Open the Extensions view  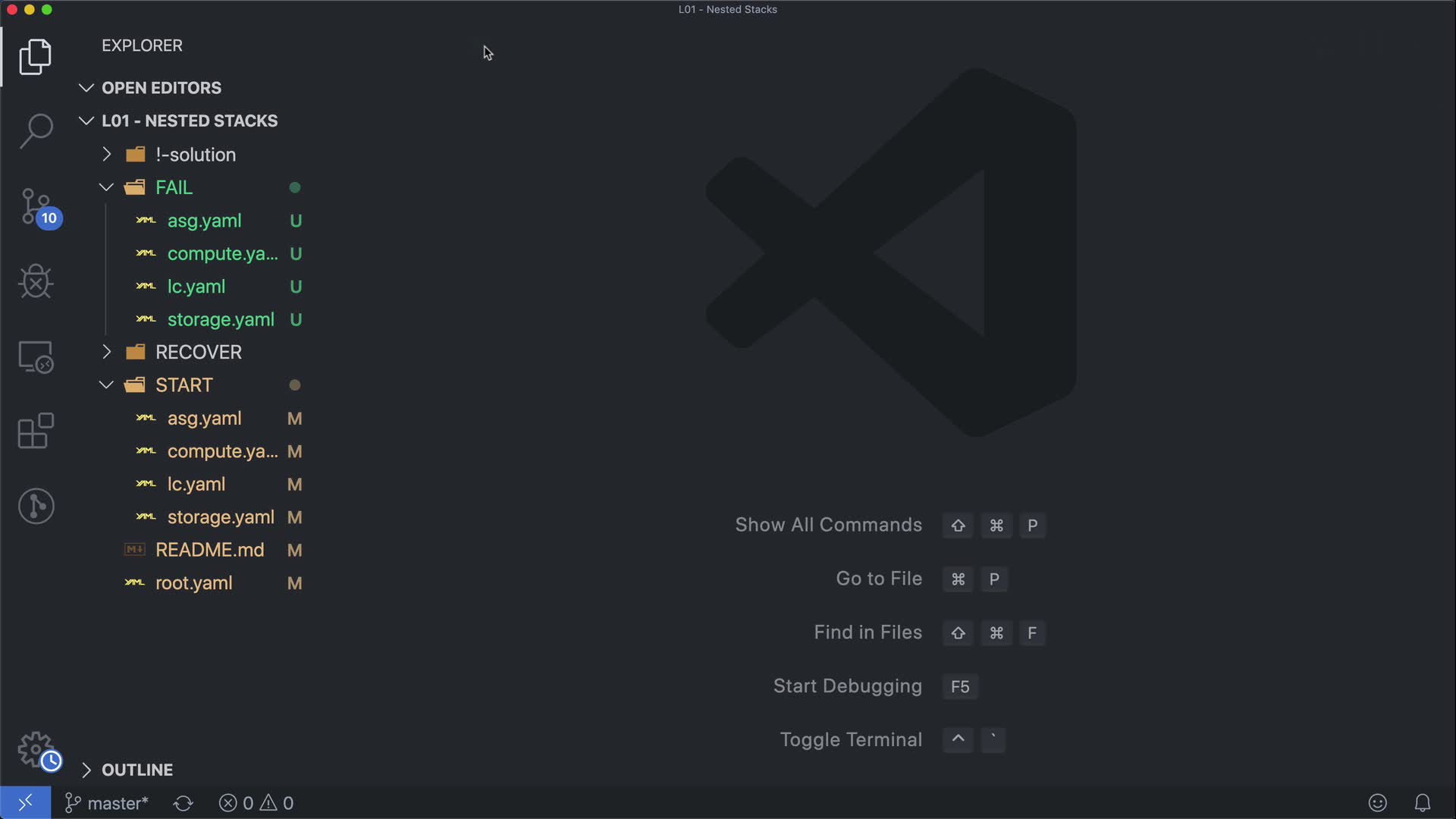(36, 431)
